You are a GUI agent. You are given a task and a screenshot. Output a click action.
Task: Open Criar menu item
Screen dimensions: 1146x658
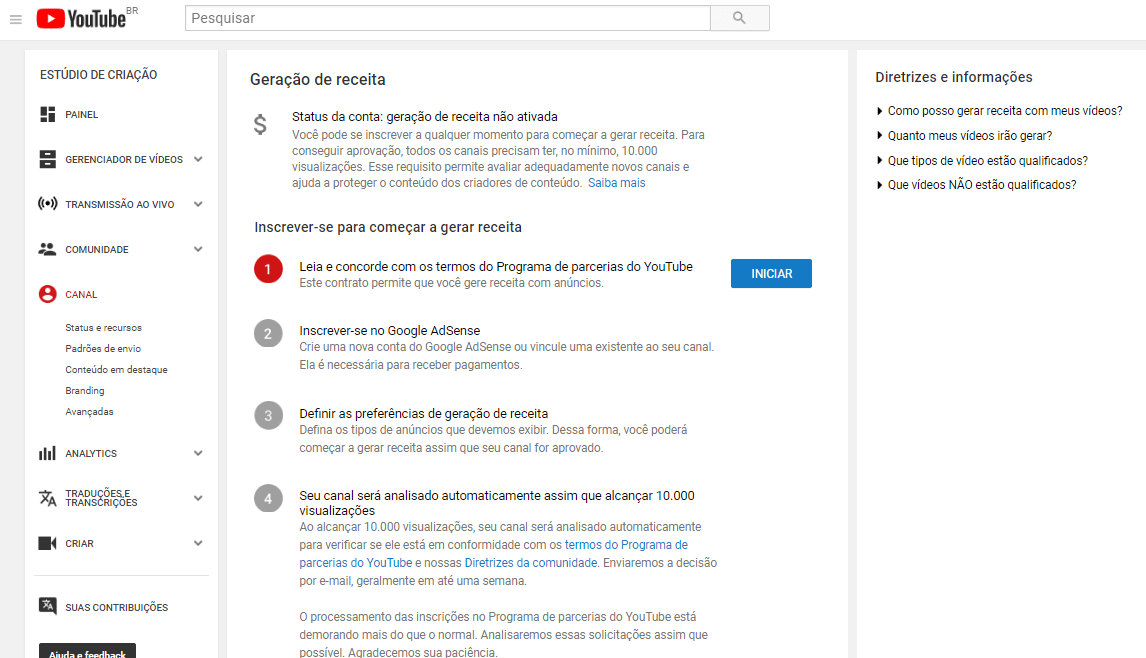tap(79, 544)
